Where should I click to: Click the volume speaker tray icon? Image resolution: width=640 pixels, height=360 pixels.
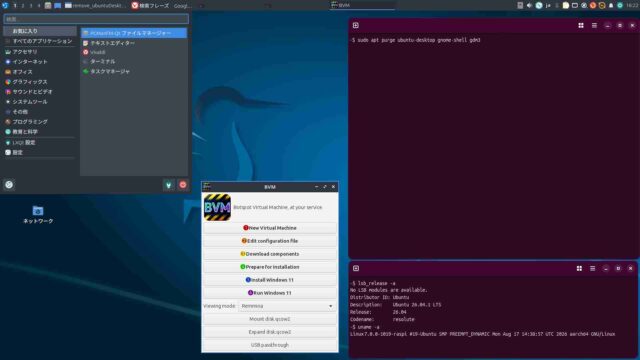[x=529, y=5]
